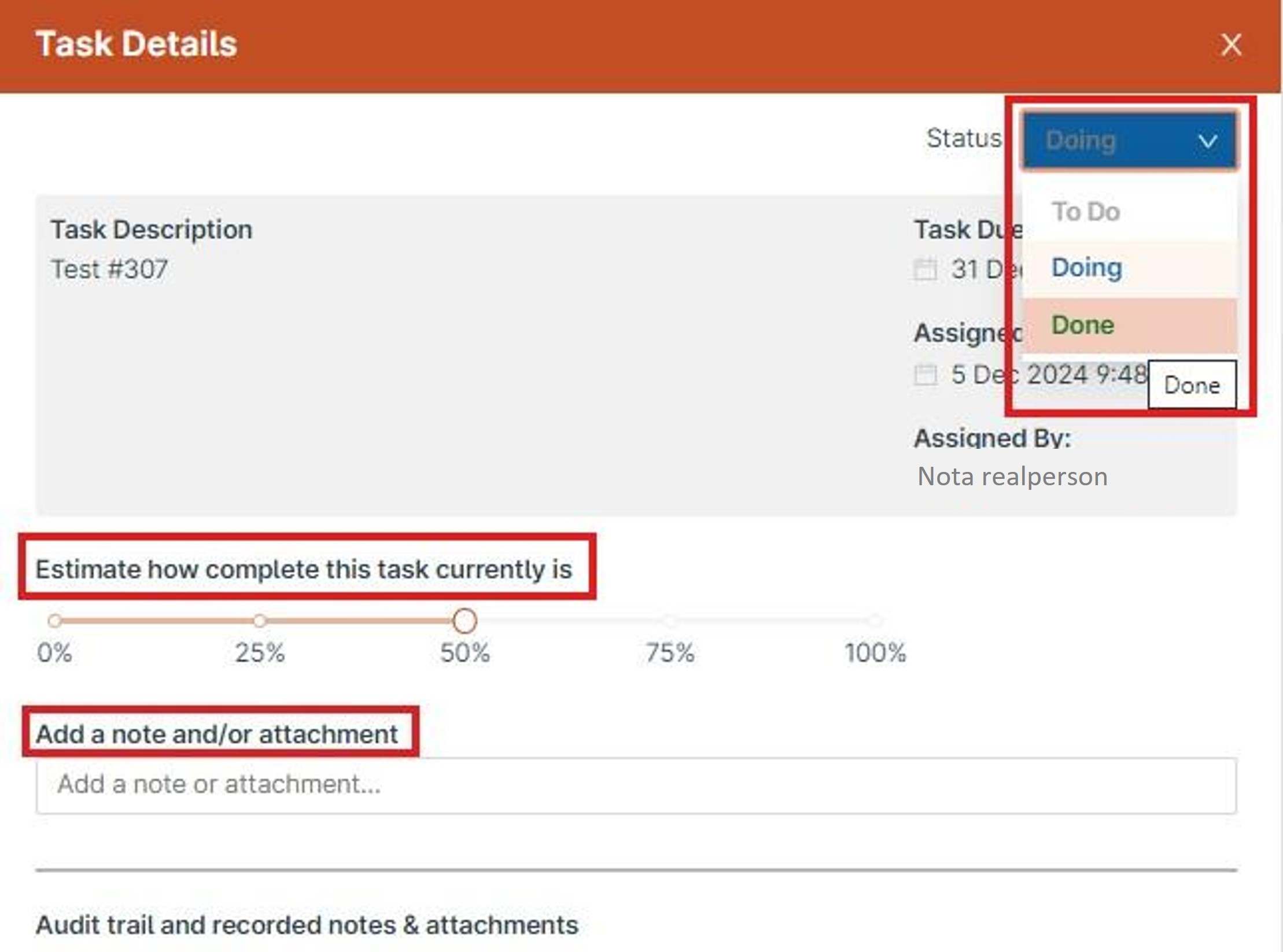Click the Nota realperson assigner name
1283x952 pixels.
pos(1012,477)
